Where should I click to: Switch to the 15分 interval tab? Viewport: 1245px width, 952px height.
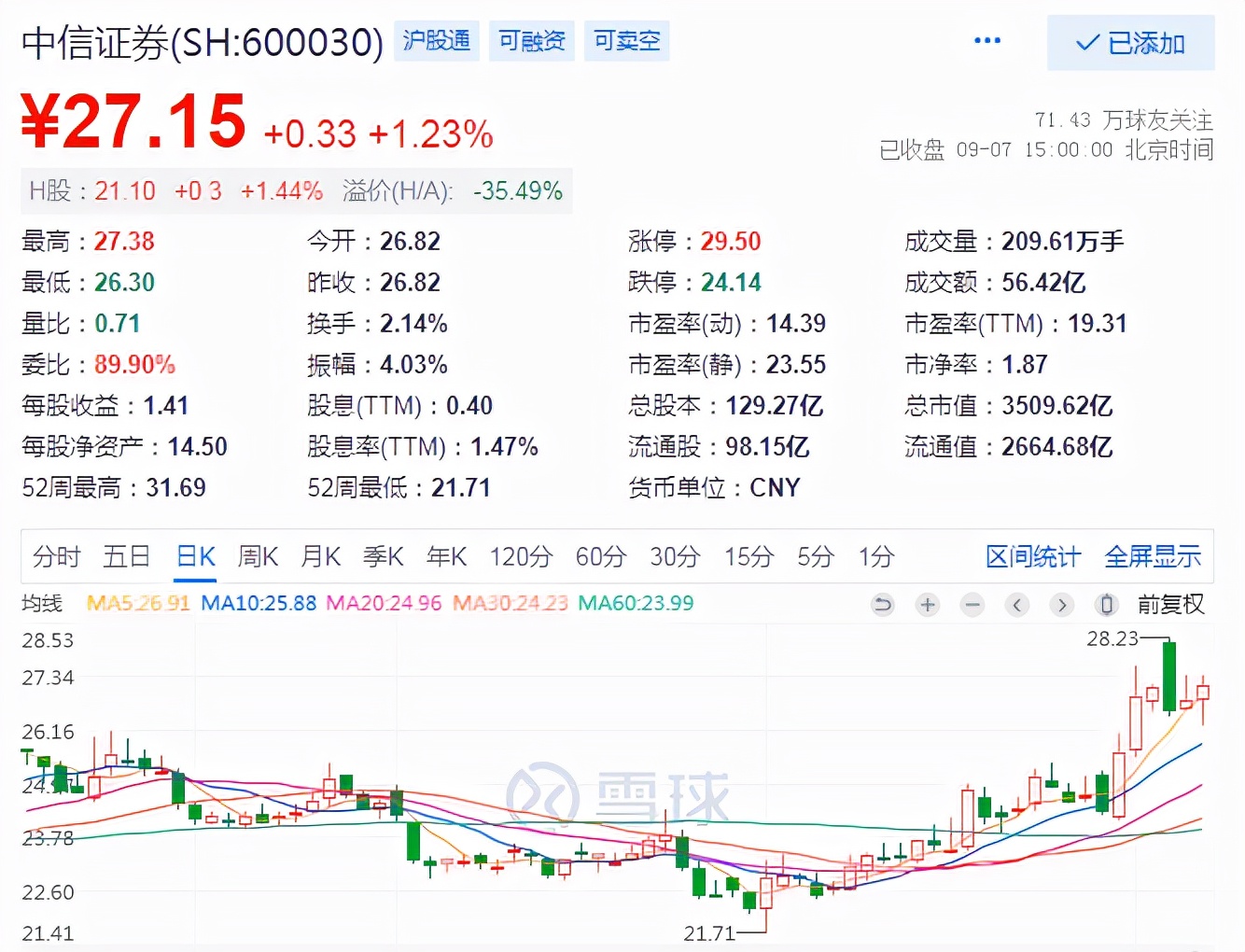(x=748, y=556)
